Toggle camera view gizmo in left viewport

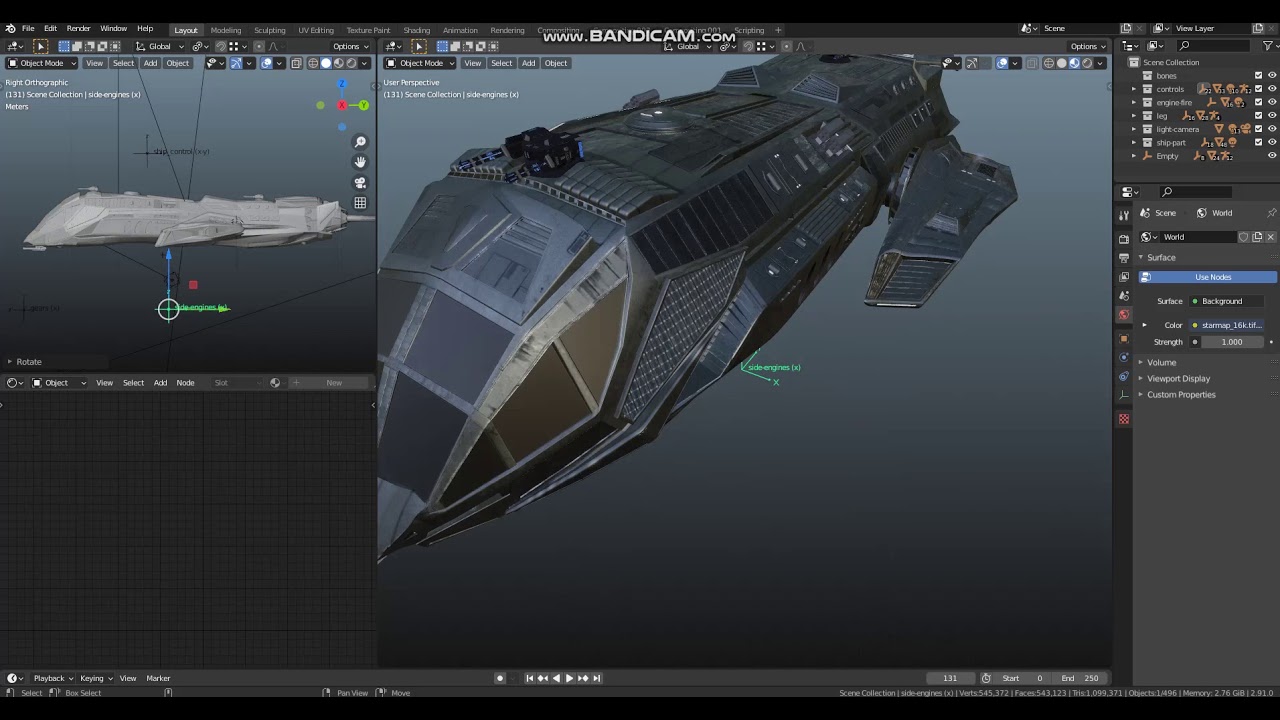(x=360, y=183)
